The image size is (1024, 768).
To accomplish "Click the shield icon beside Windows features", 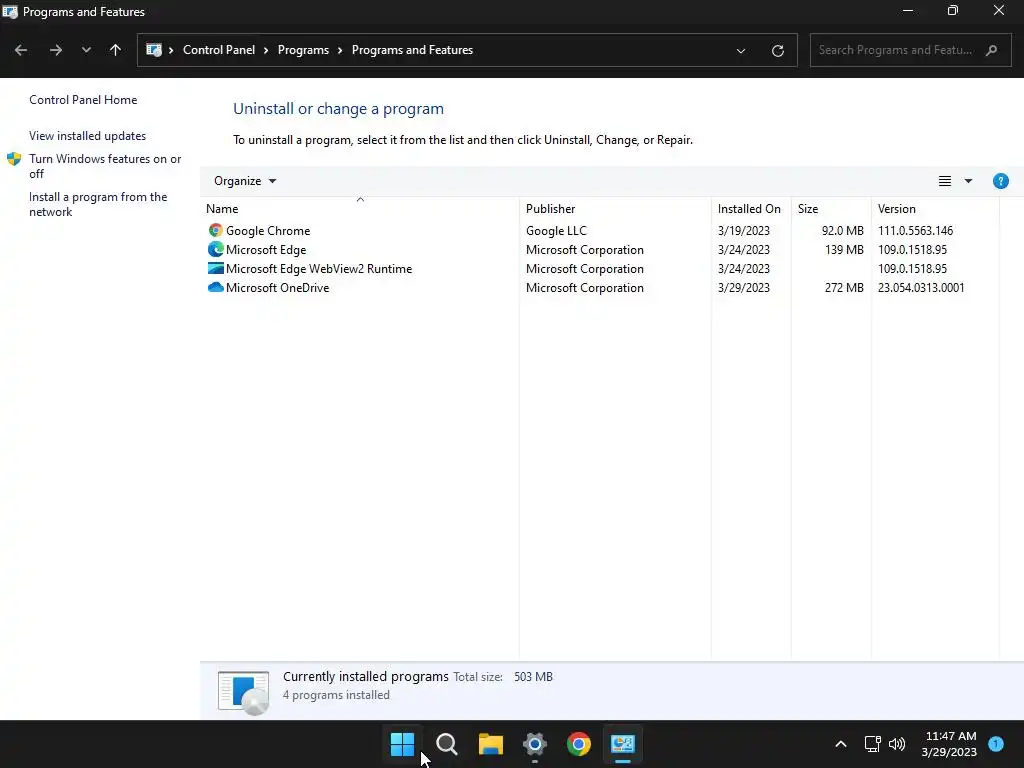I will point(14,159).
